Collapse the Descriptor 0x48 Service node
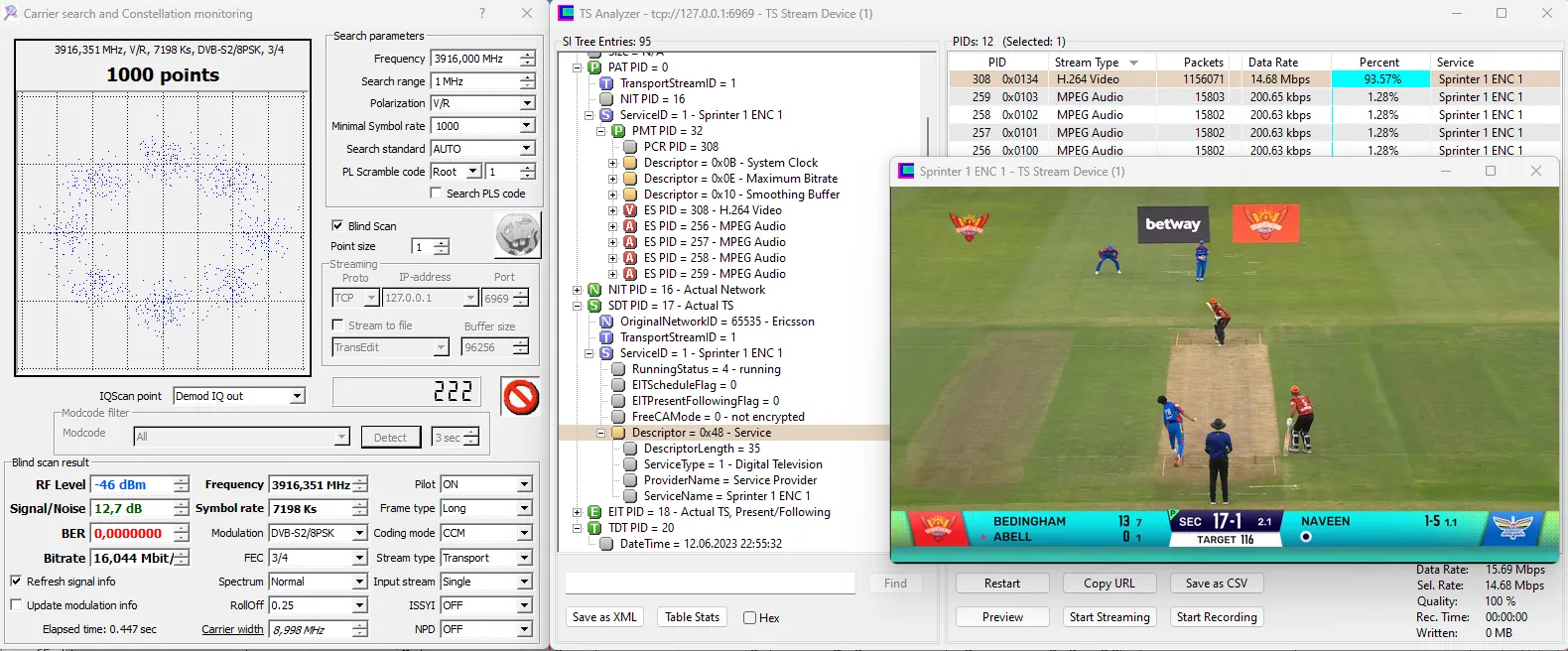Screen dimensions: 1568x651 (600, 433)
